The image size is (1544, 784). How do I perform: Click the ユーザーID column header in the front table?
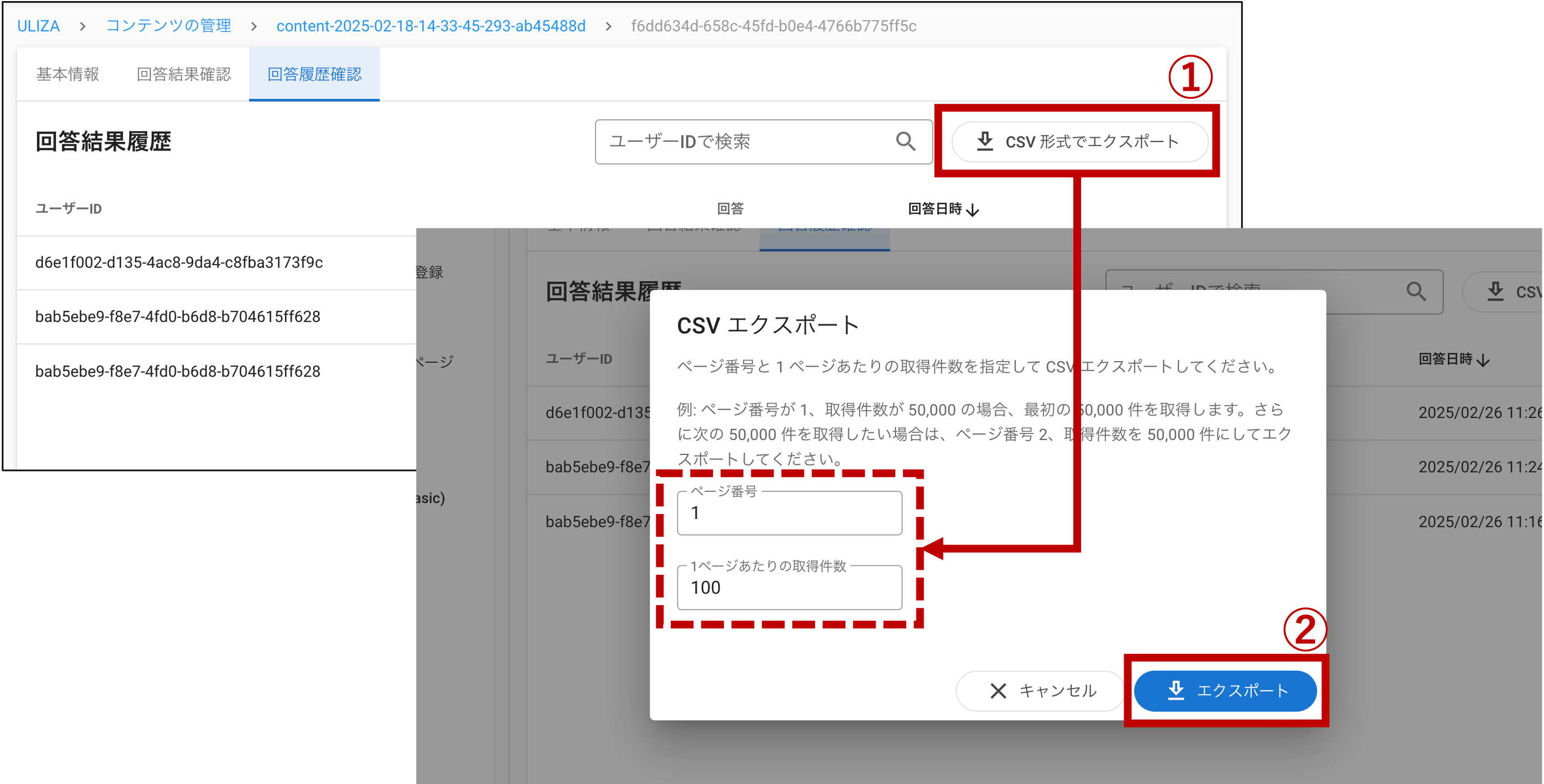(x=68, y=209)
